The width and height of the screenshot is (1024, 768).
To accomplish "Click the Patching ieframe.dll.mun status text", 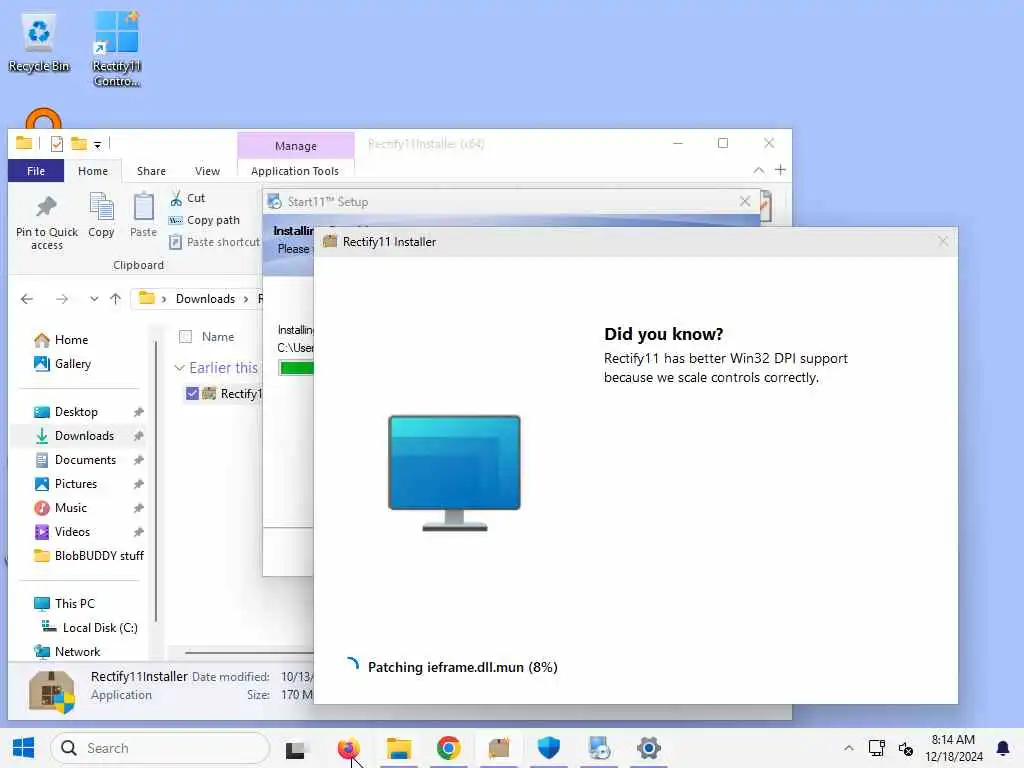I will pos(462,667).
